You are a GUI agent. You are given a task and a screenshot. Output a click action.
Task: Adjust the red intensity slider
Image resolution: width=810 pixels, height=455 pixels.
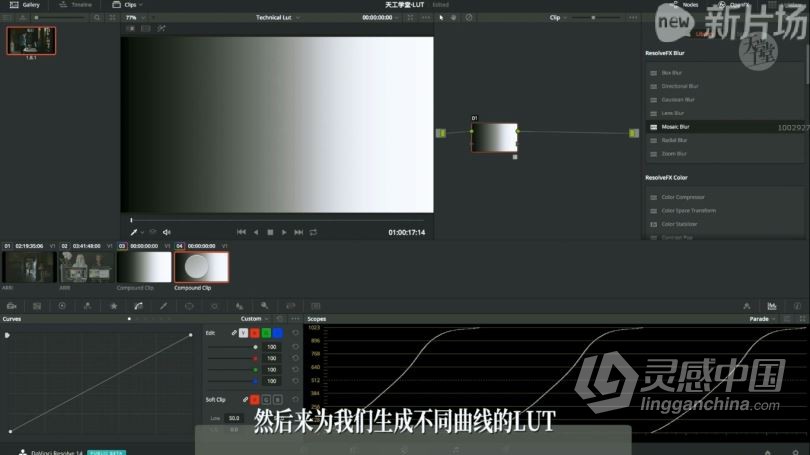point(232,358)
